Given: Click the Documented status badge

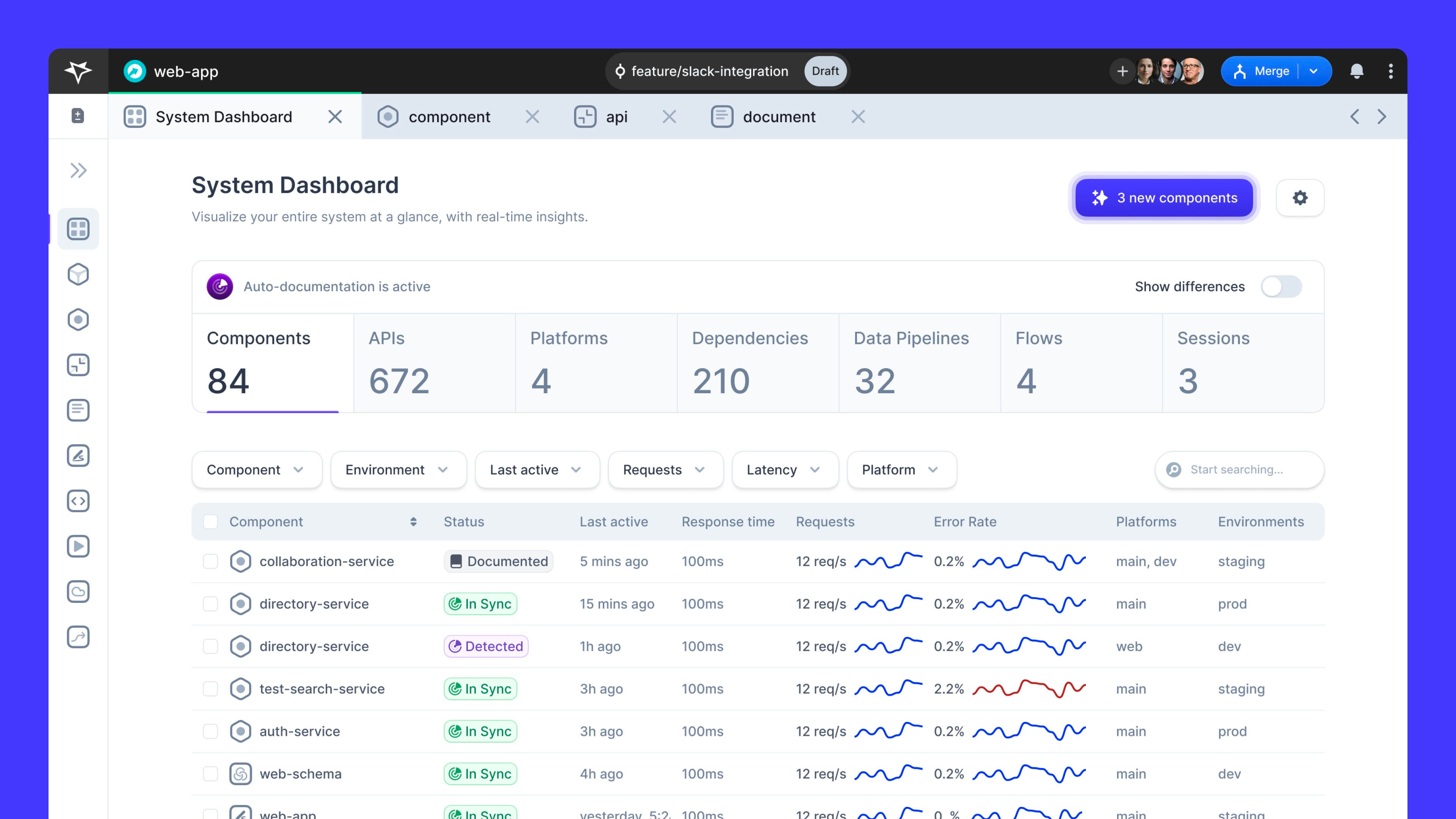Looking at the screenshot, I should [x=498, y=561].
